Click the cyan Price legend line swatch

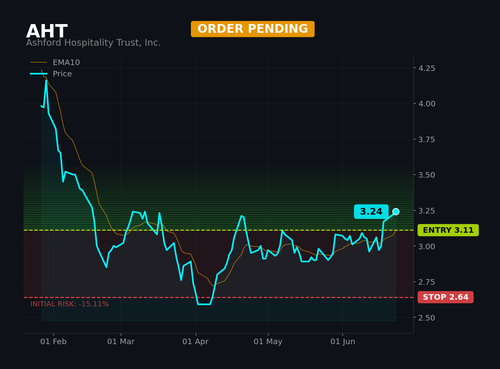(39, 74)
